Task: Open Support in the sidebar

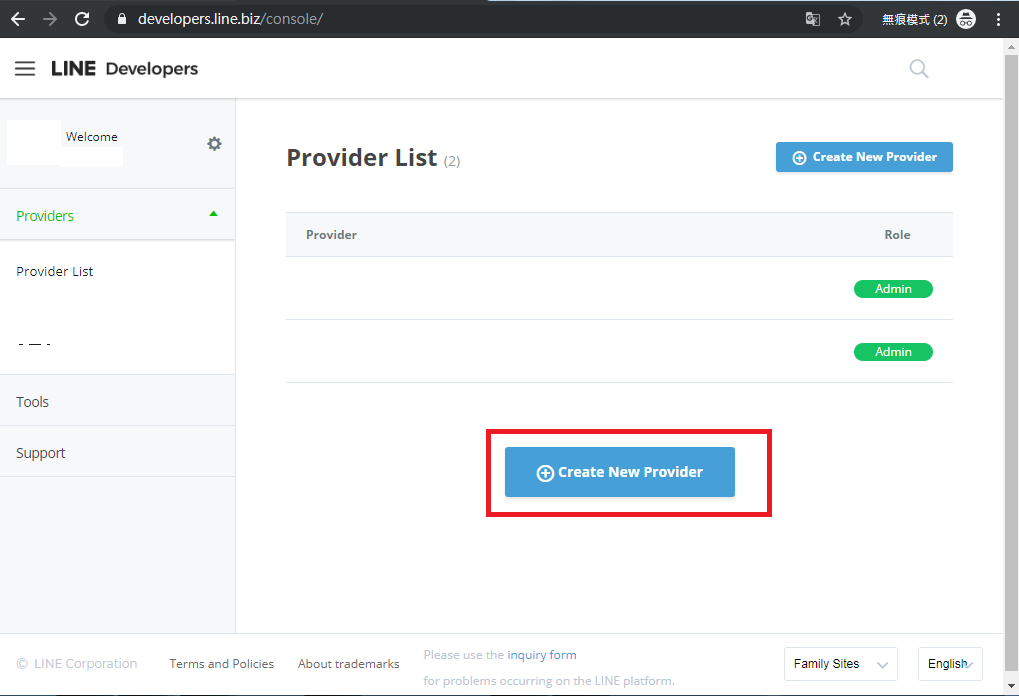Action: pos(118,452)
